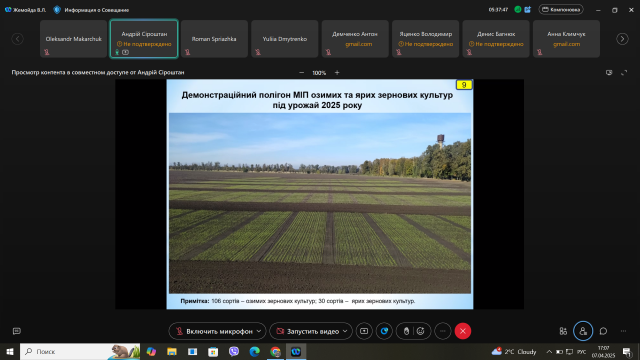Viewport: 640px width, 360px height.
Task: Show closed captions icon at bottom left
Action: click(17, 331)
